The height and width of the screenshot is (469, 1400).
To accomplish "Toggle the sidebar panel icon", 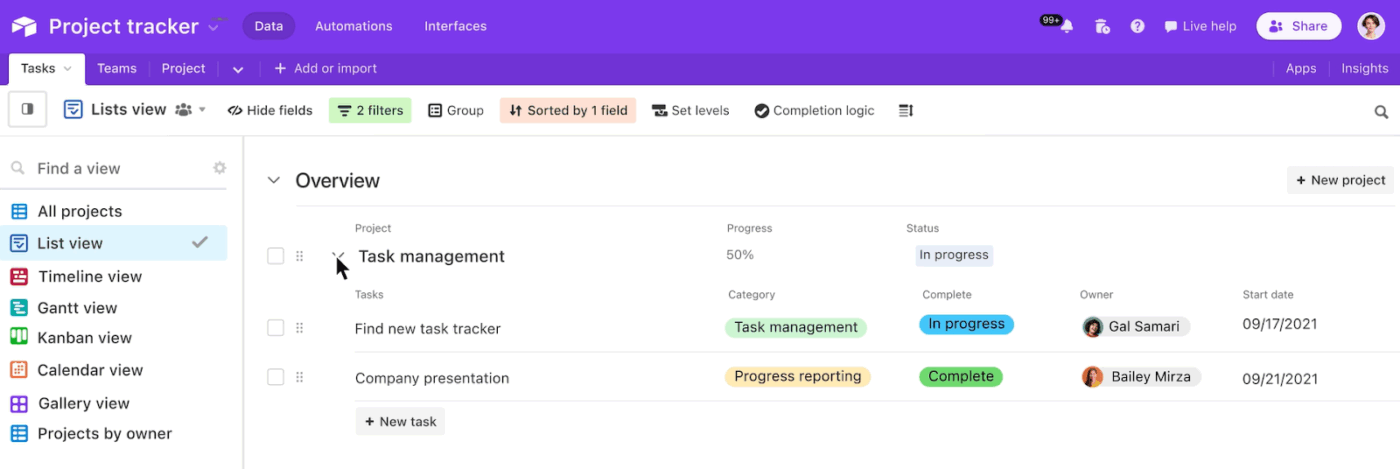I will (x=28, y=110).
